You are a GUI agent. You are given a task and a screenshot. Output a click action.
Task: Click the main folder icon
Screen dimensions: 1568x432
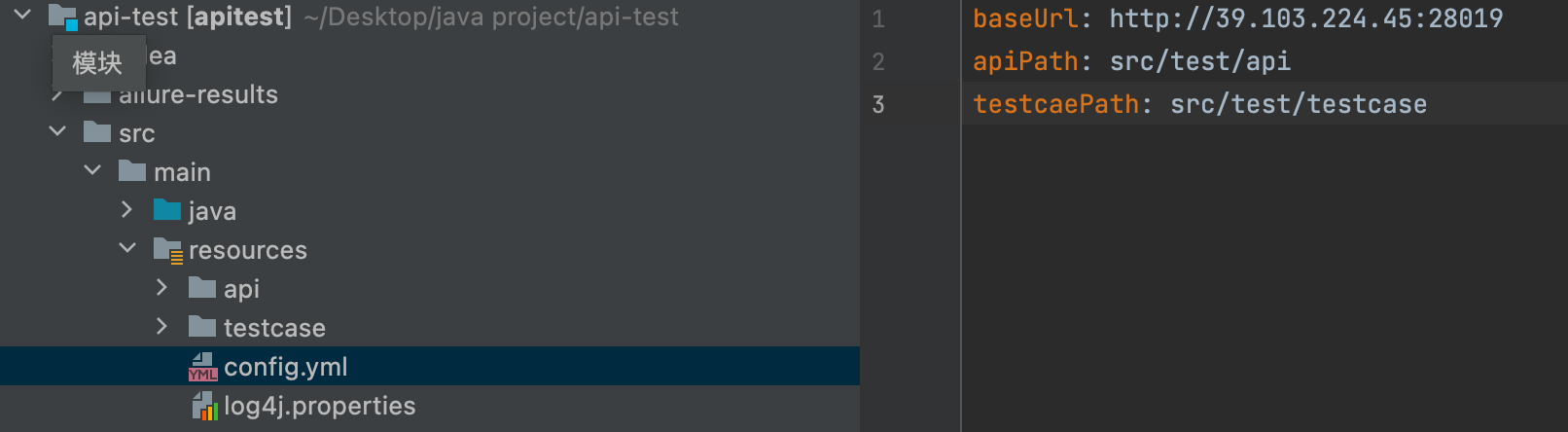point(132,171)
